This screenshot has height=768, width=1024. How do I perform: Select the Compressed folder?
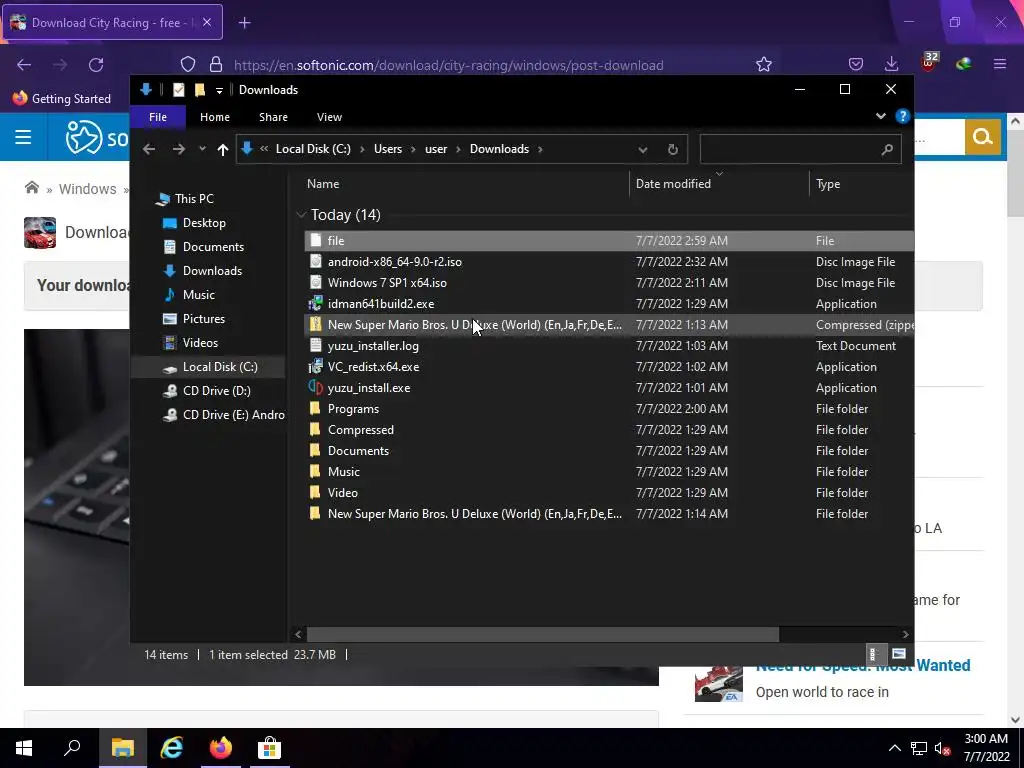[360, 430]
